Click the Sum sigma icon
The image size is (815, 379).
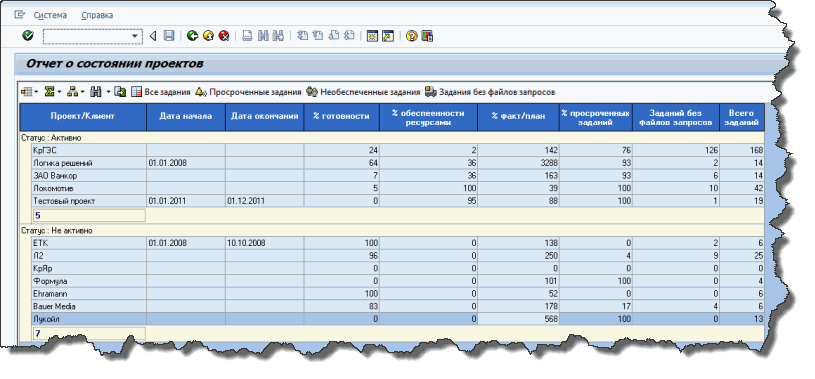click(x=49, y=92)
